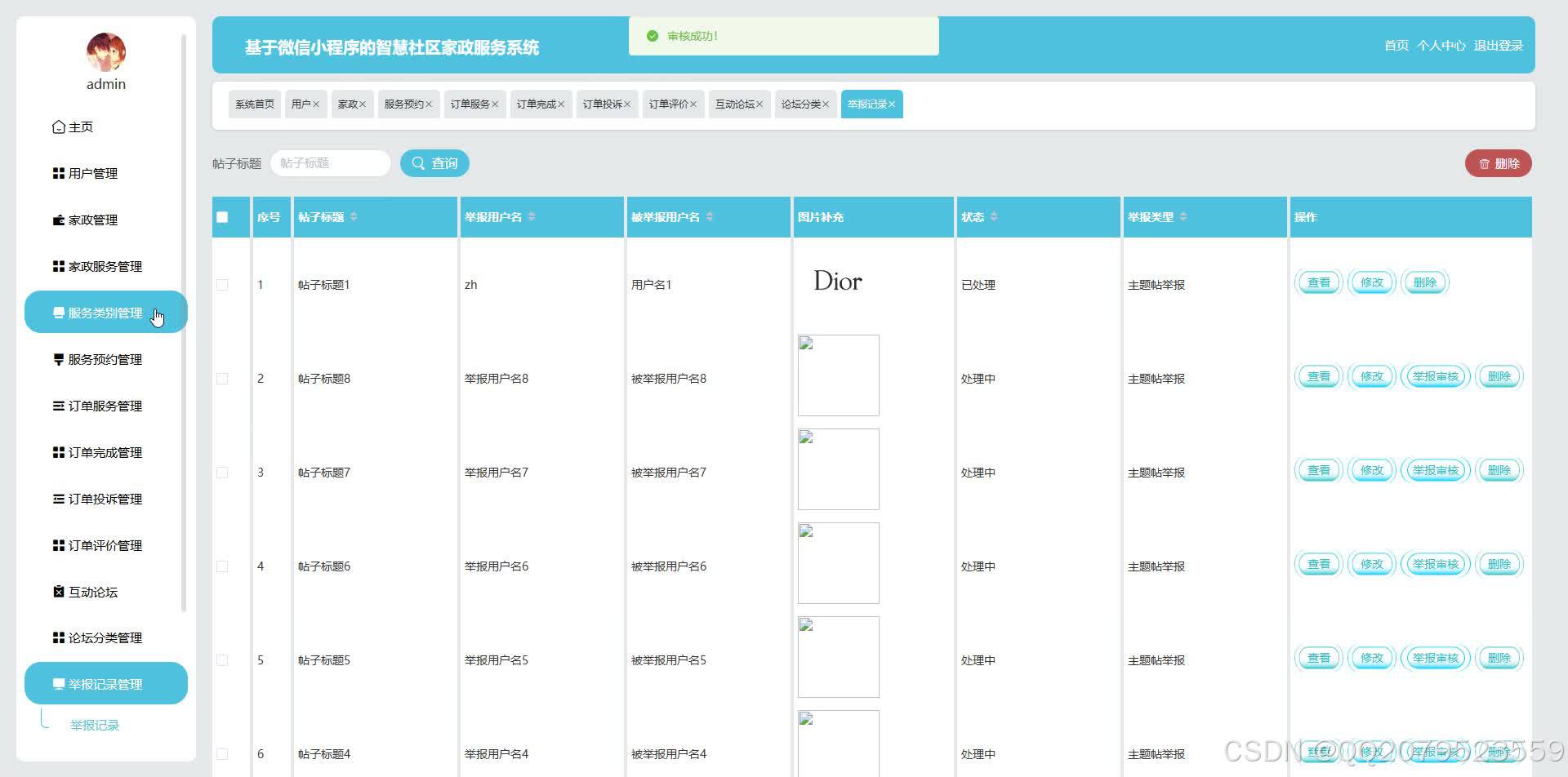
Task: Open the 订单评价 tab
Action: [670, 104]
